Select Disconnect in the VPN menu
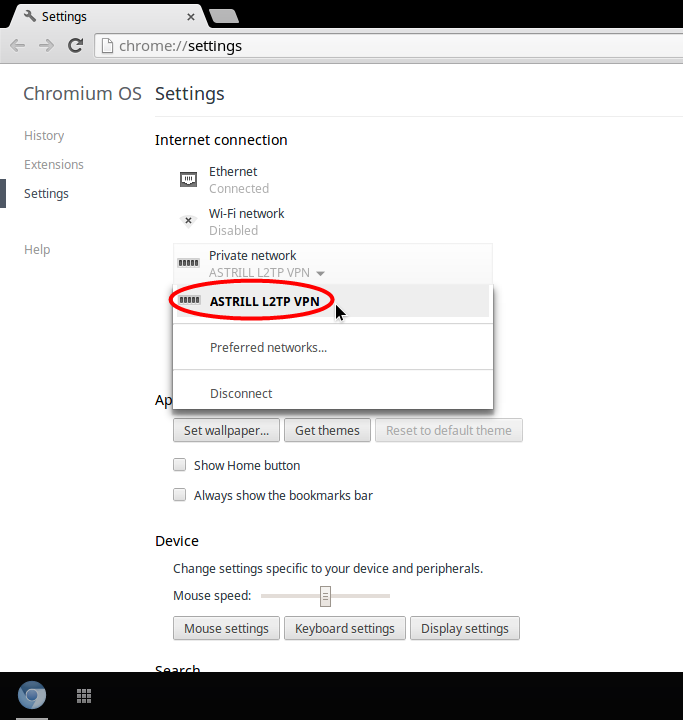The image size is (683, 720). pyautogui.click(x=241, y=394)
